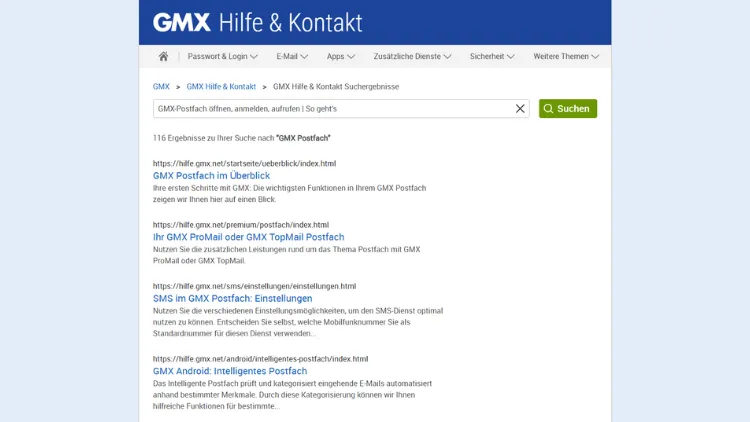
Task: Open SMS im GMX Postfach: Einstellungen
Action: click(x=232, y=298)
